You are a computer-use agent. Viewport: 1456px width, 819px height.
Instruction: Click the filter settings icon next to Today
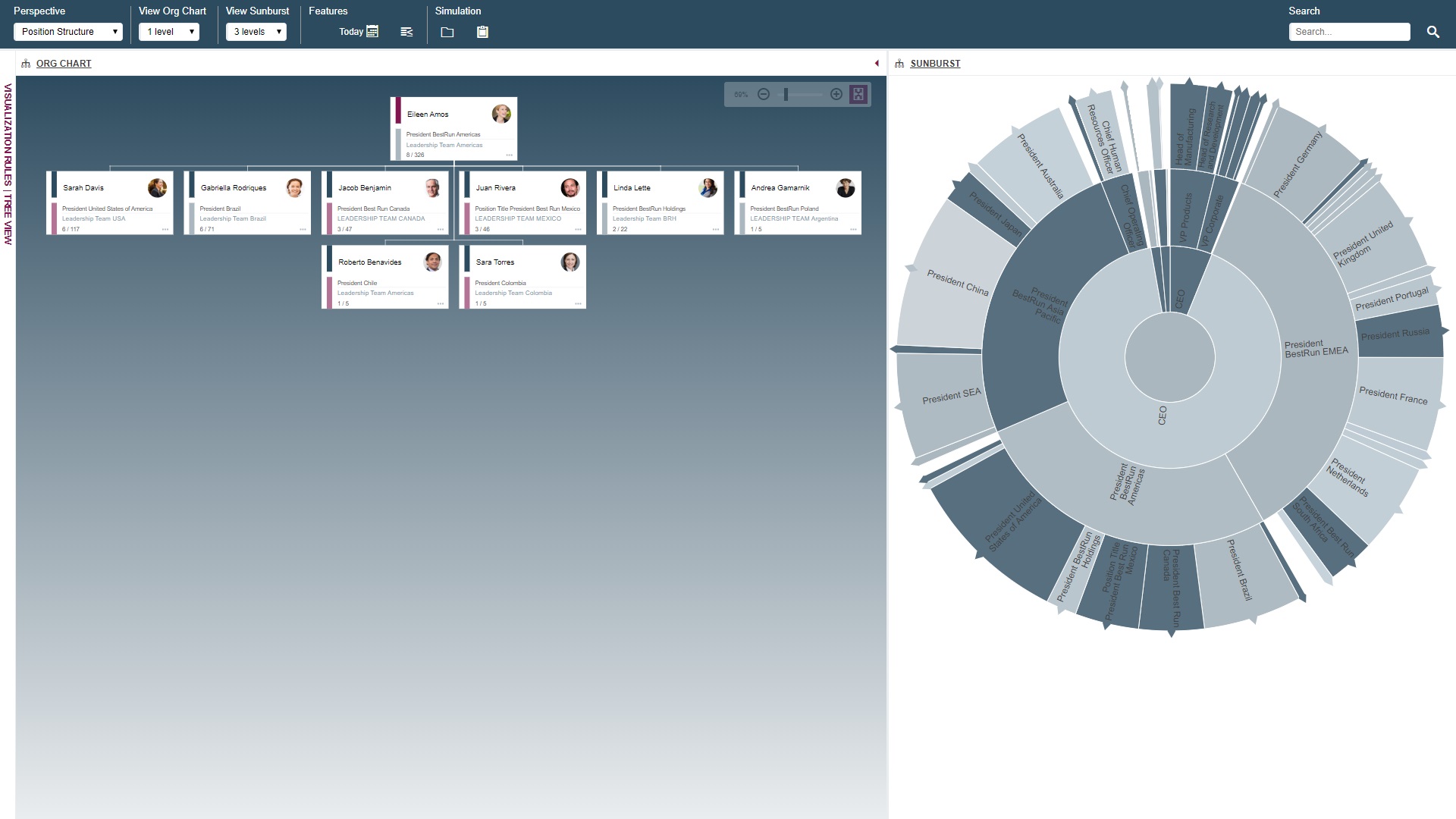point(406,32)
